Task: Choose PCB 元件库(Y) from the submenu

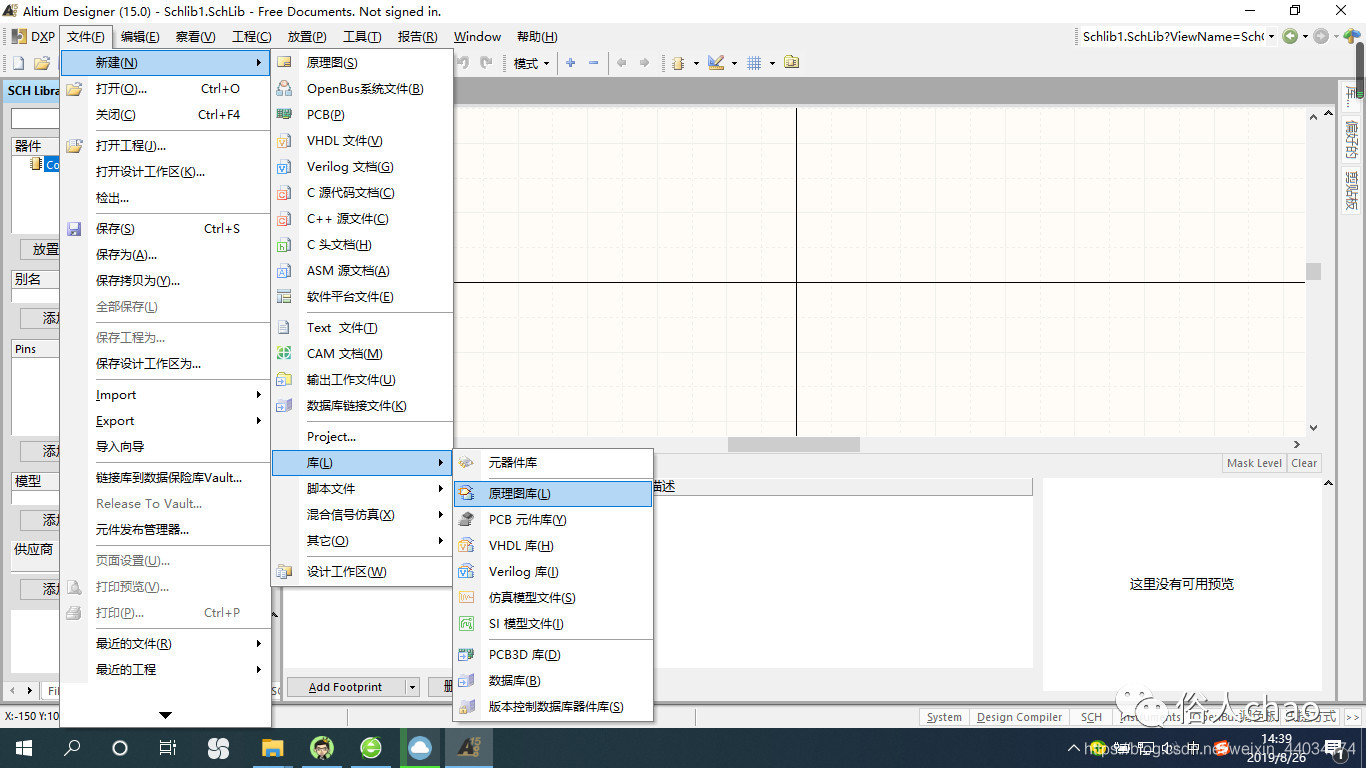Action: coord(552,520)
